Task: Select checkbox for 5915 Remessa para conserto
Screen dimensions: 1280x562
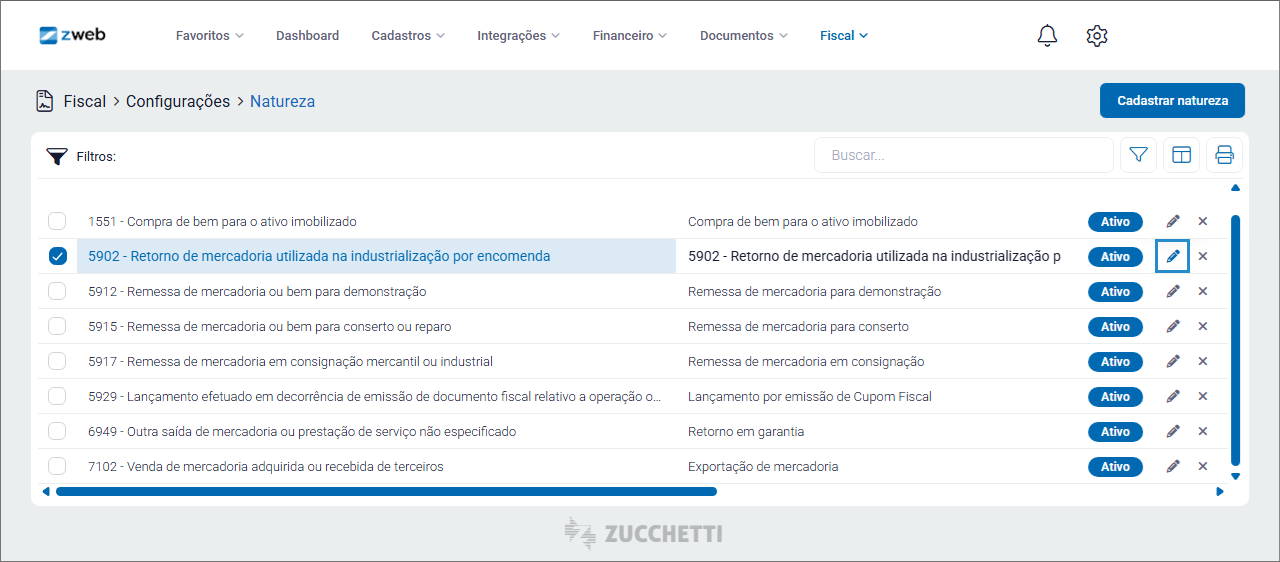Action: click(x=57, y=326)
